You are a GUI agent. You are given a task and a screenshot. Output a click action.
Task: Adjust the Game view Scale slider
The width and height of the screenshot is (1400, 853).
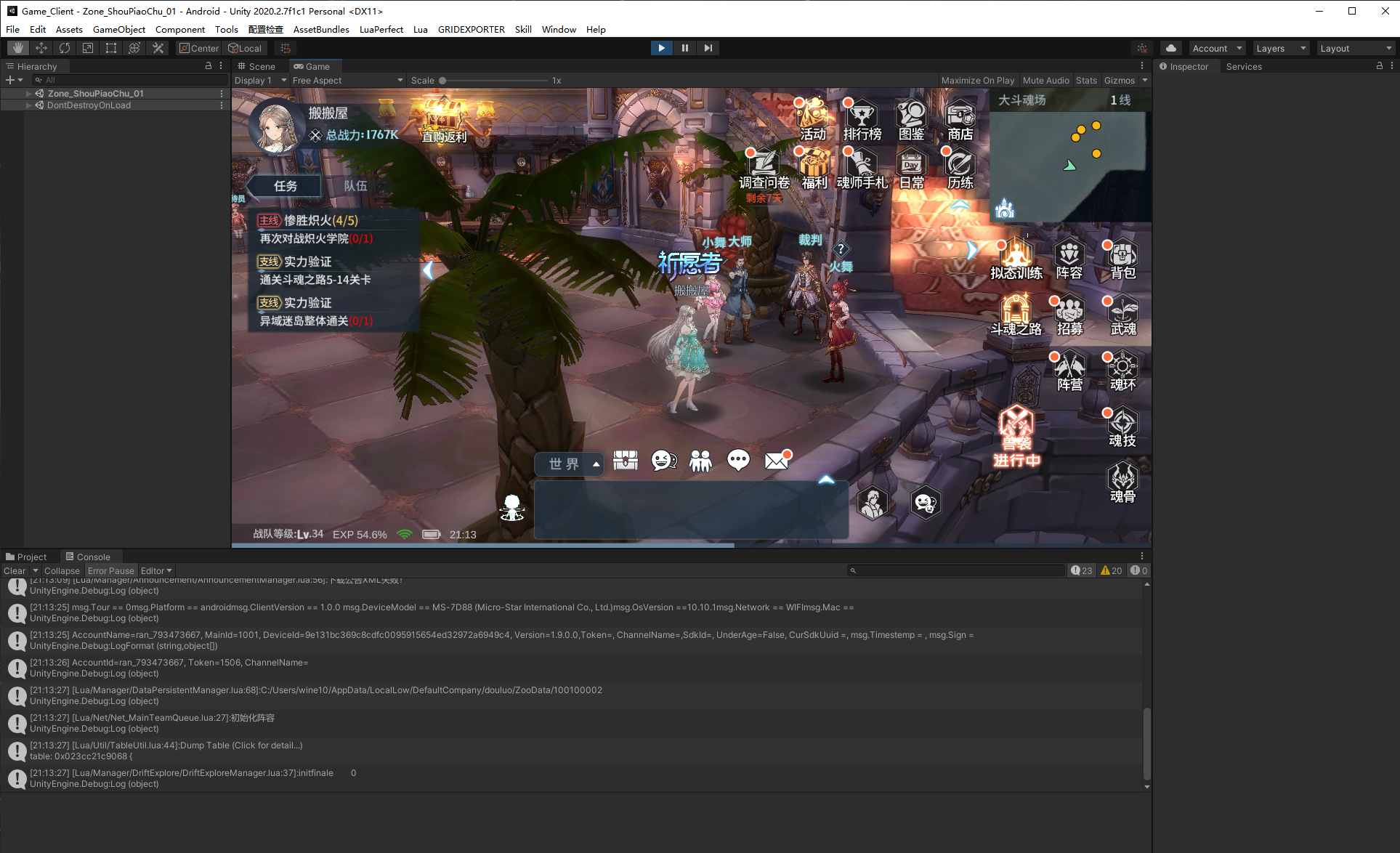pyautogui.click(x=442, y=81)
